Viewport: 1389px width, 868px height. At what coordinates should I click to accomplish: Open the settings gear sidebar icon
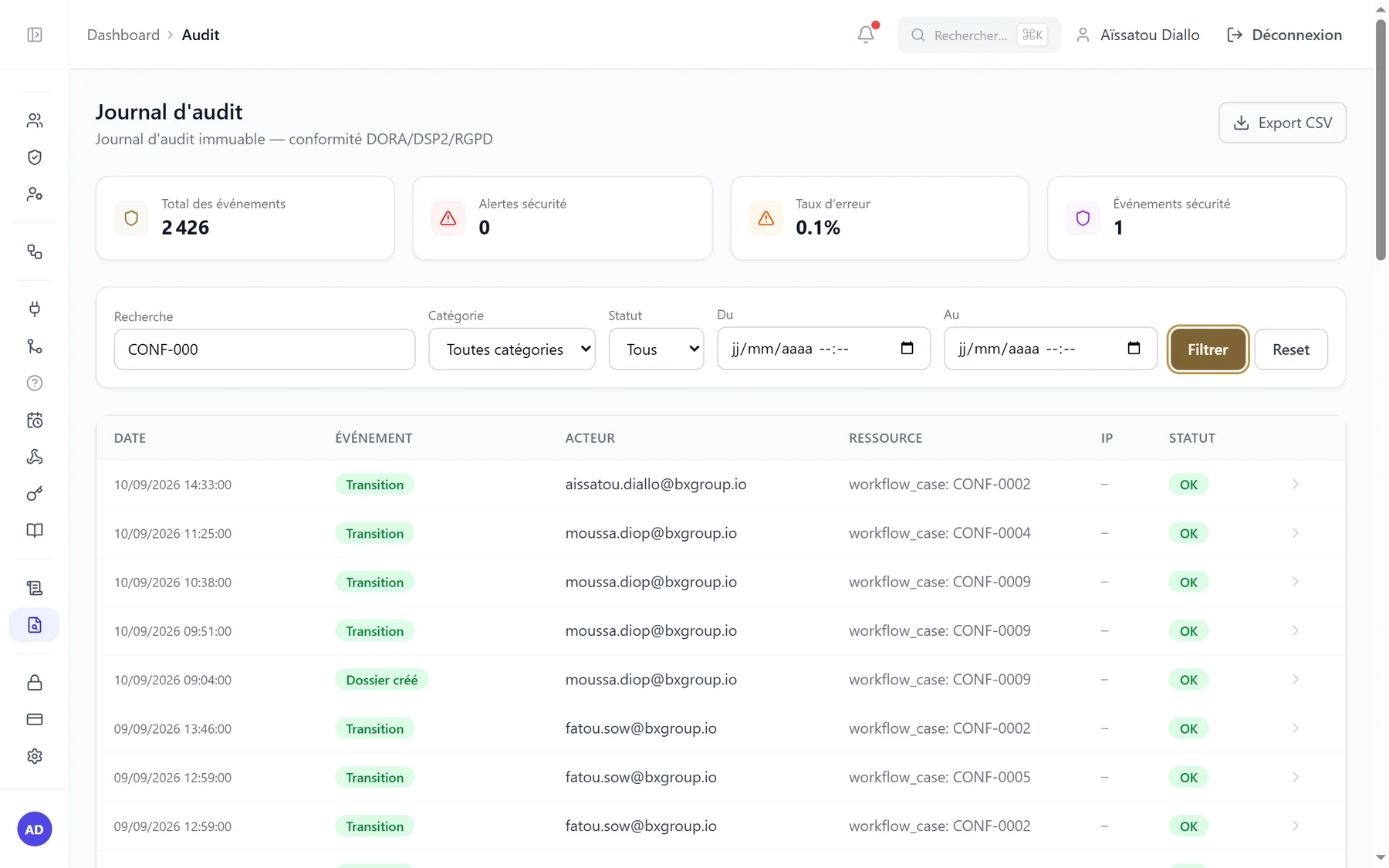point(35,756)
